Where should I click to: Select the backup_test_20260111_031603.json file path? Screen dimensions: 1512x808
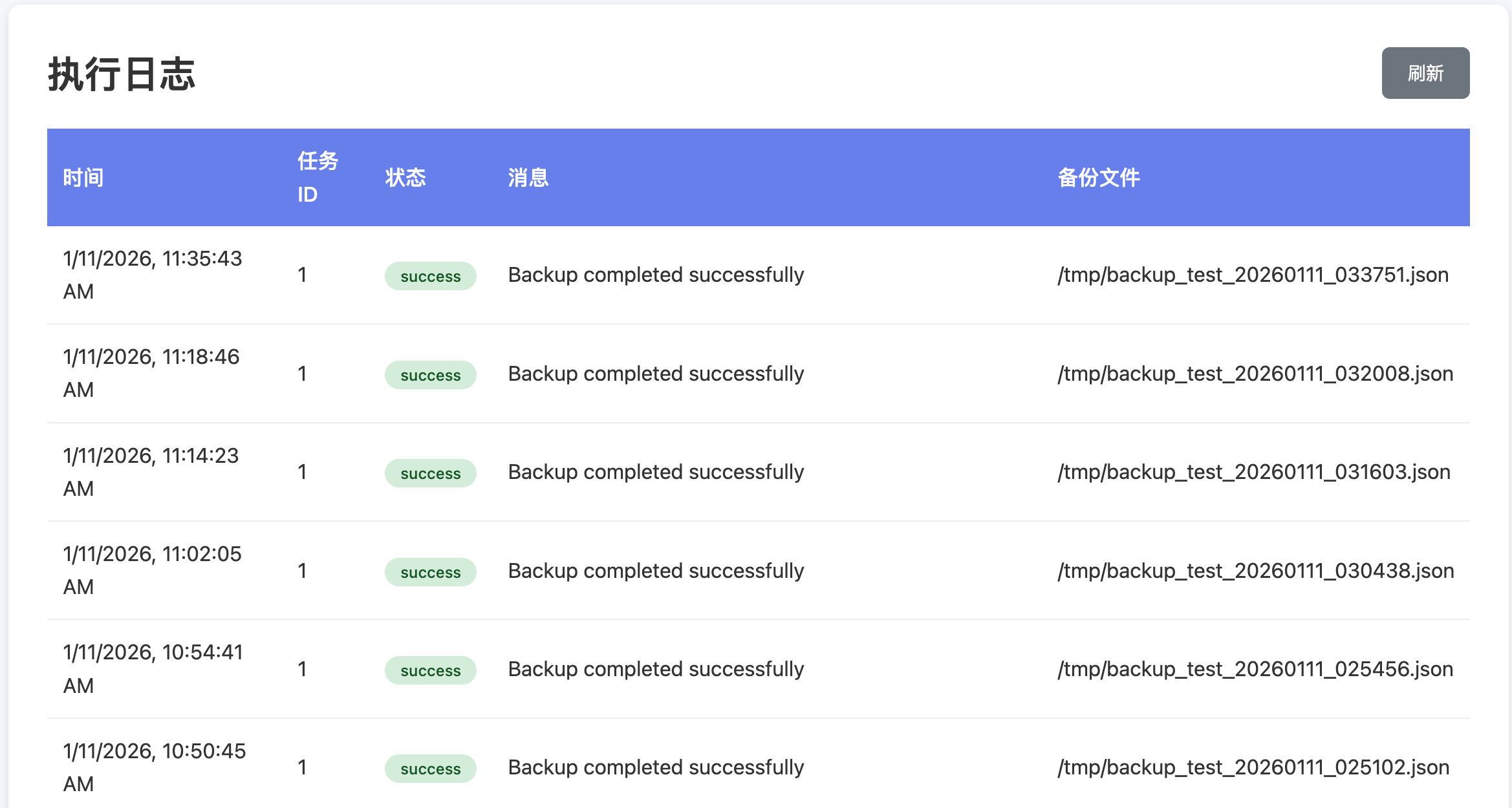point(1254,472)
